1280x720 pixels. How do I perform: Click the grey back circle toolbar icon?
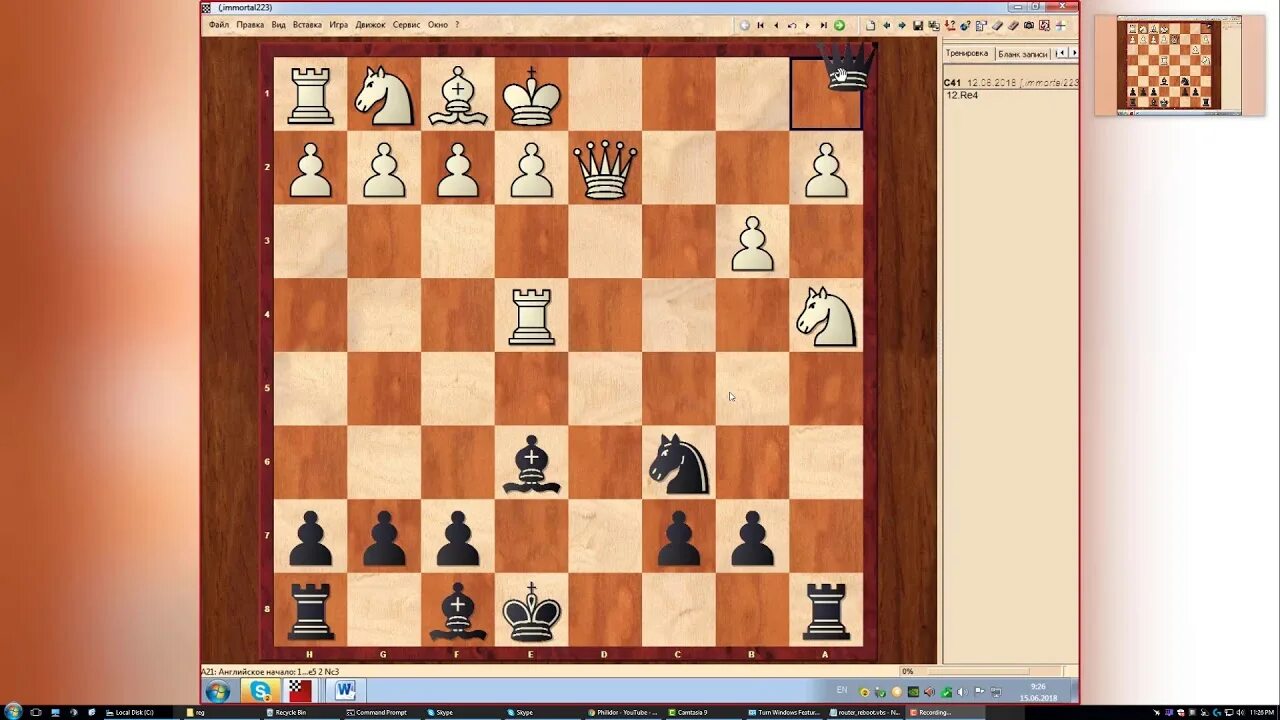(744, 25)
